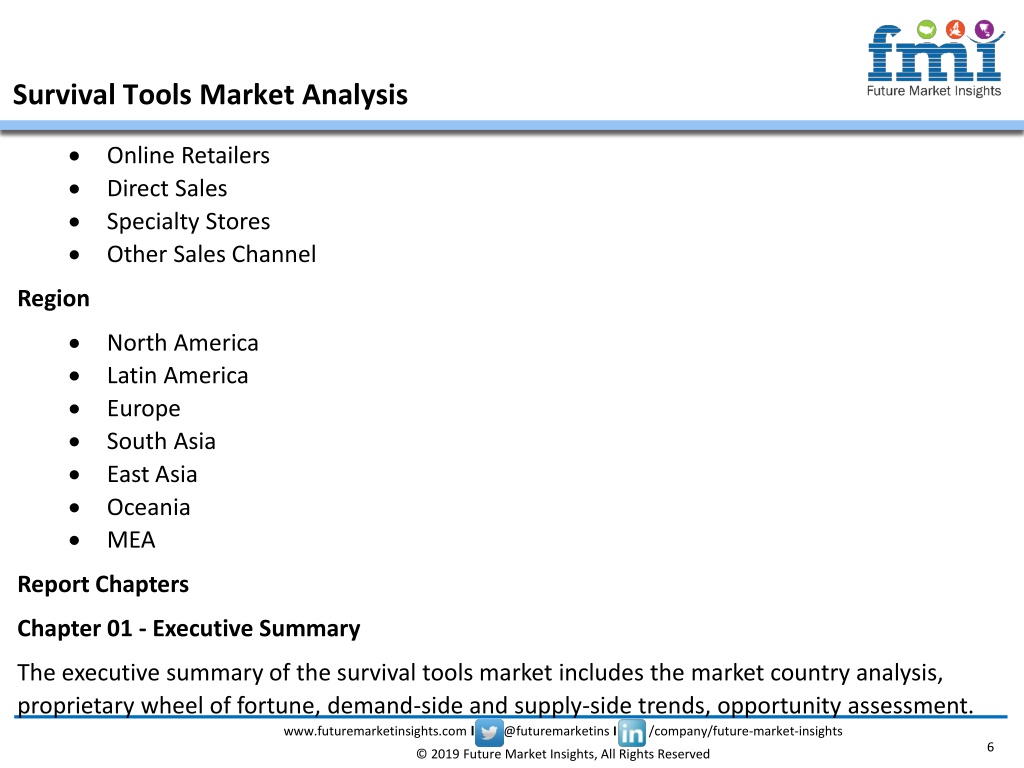This screenshot has width=1024, height=768.
Task: Click the green globe in FMI logo
Action: click(x=926, y=29)
